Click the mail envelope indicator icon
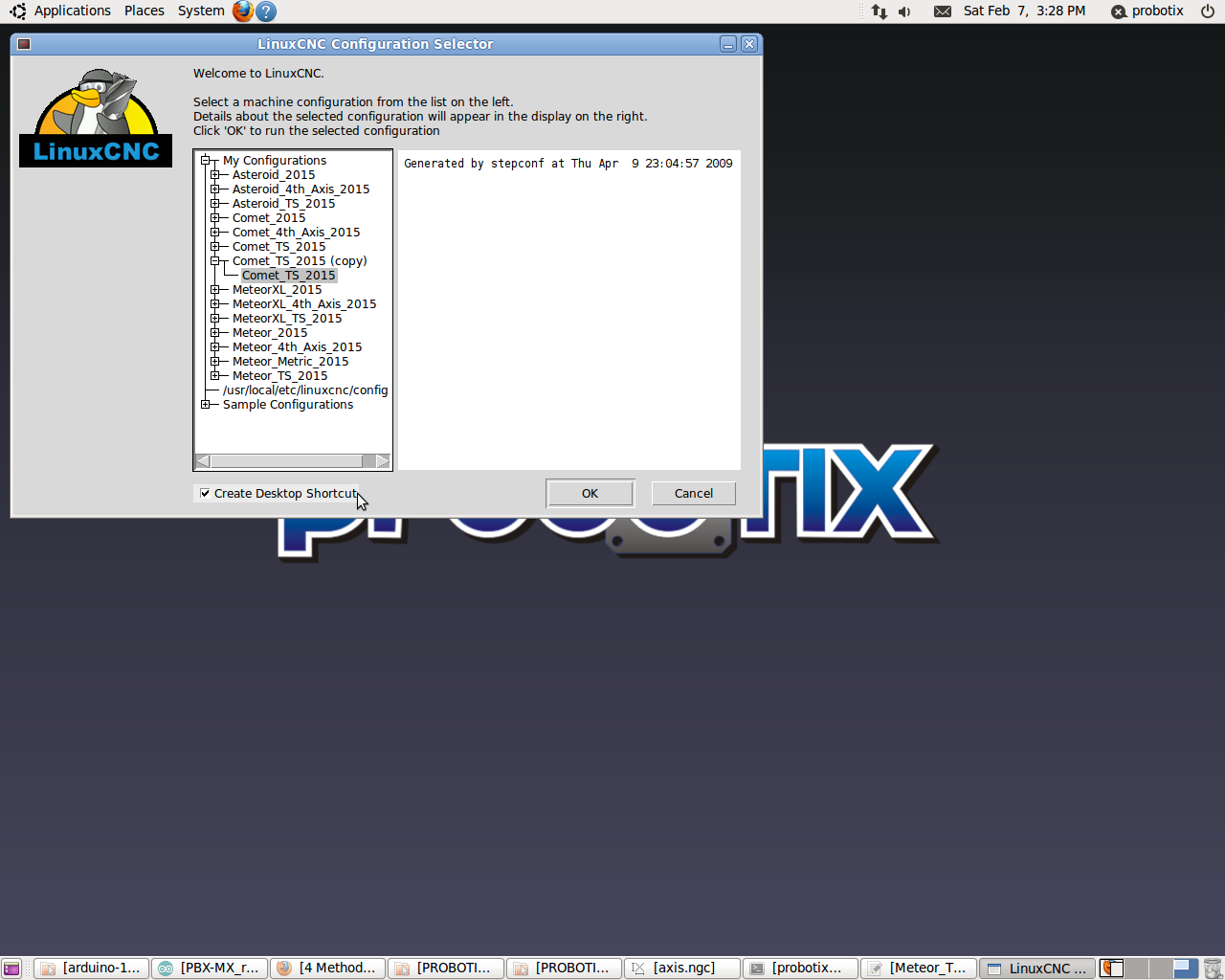 point(943,11)
